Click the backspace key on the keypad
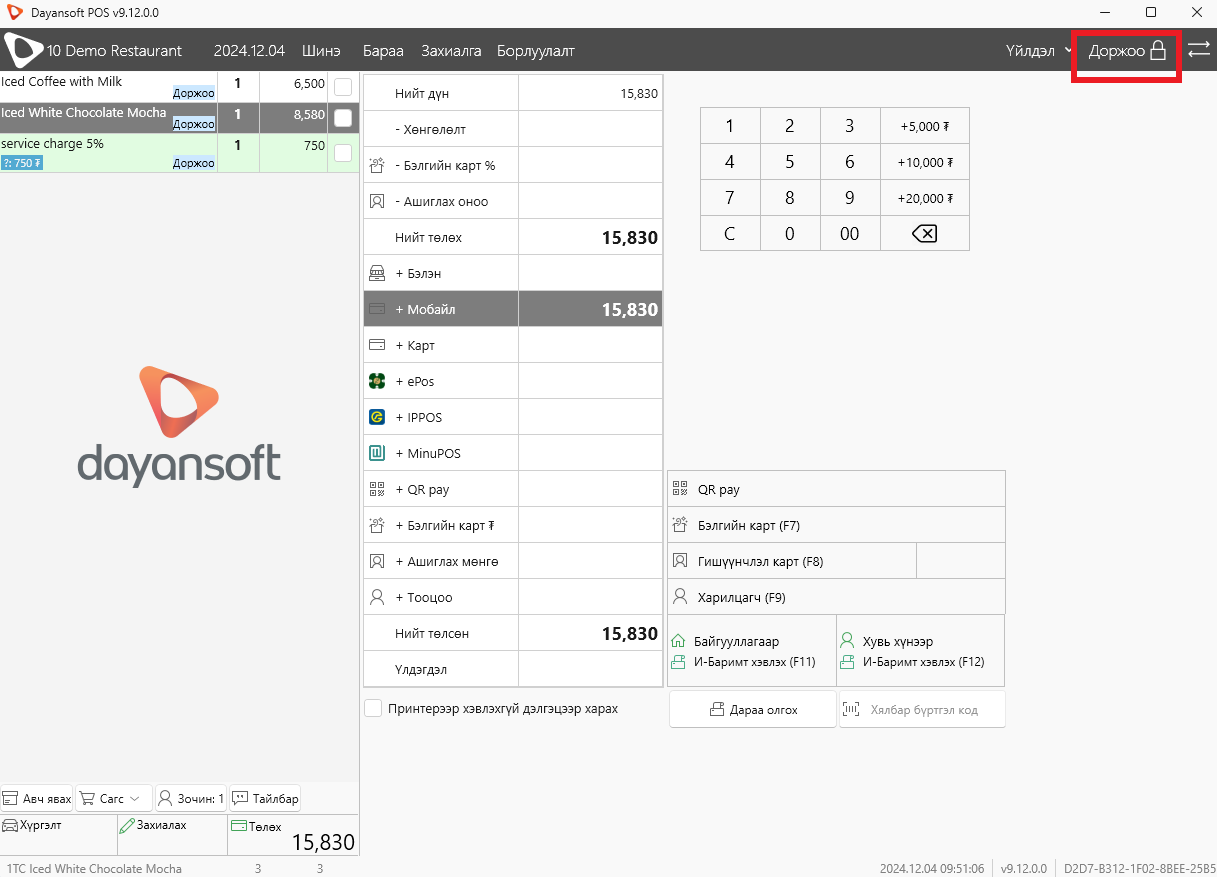 pos(924,234)
